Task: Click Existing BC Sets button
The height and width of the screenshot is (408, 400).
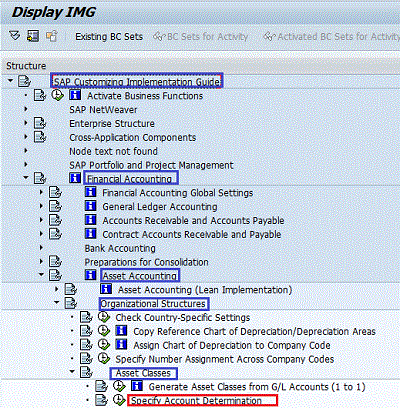Action: (x=109, y=37)
